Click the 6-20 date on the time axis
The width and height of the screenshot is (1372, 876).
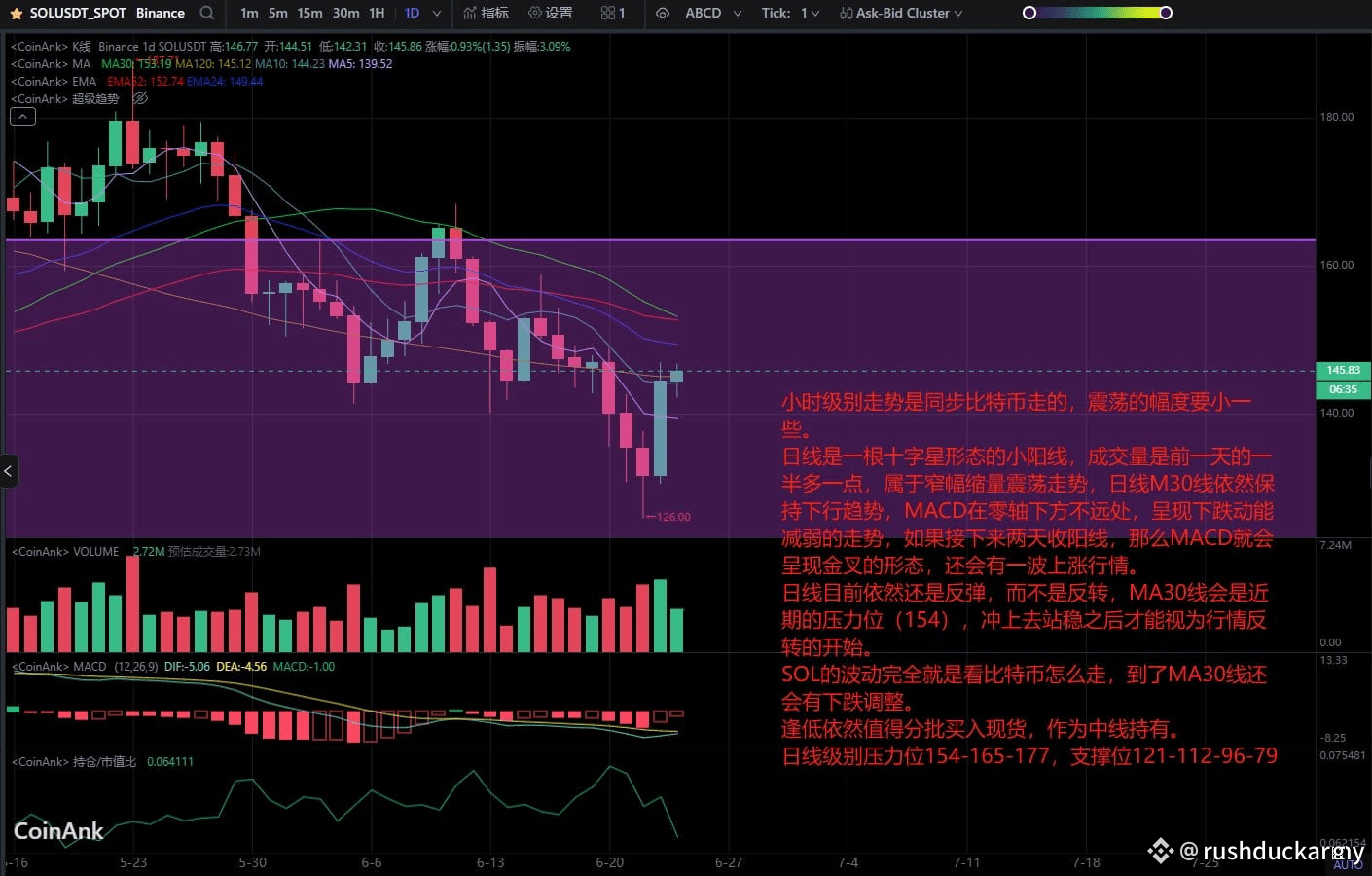coord(609,862)
